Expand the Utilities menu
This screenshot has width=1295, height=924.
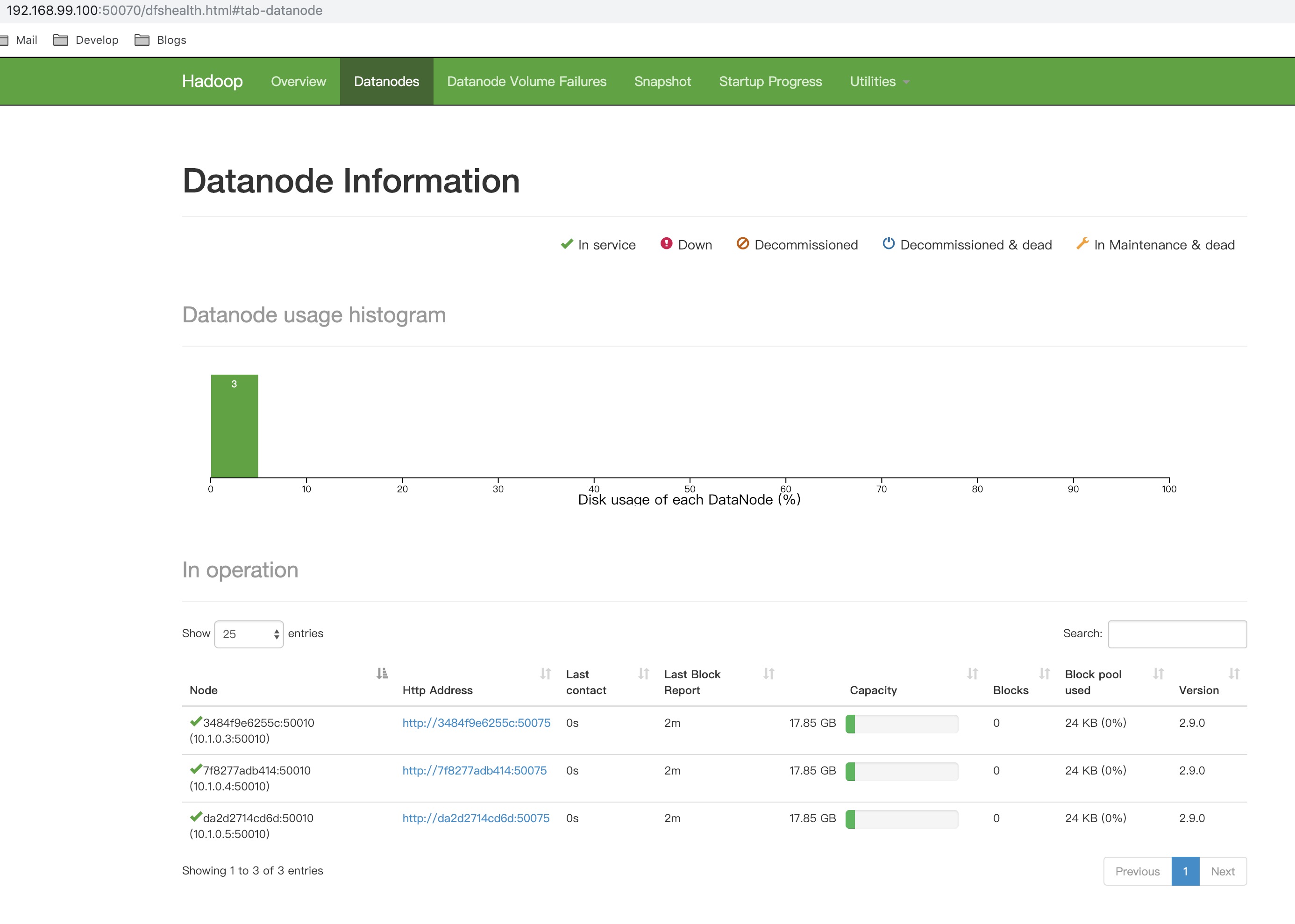click(x=878, y=81)
